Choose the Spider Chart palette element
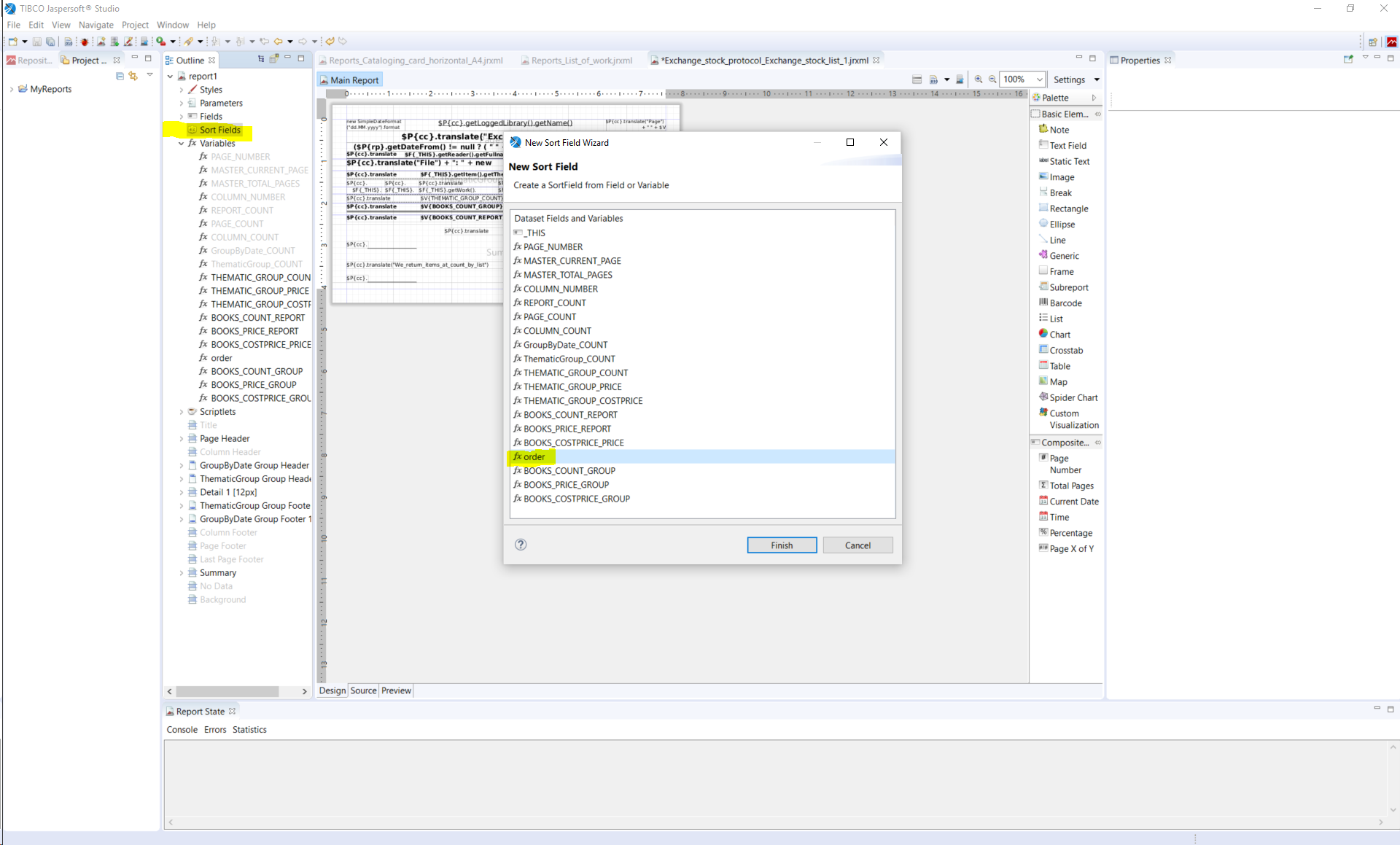This screenshot has height=845, width=1400. pyautogui.click(x=1073, y=397)
